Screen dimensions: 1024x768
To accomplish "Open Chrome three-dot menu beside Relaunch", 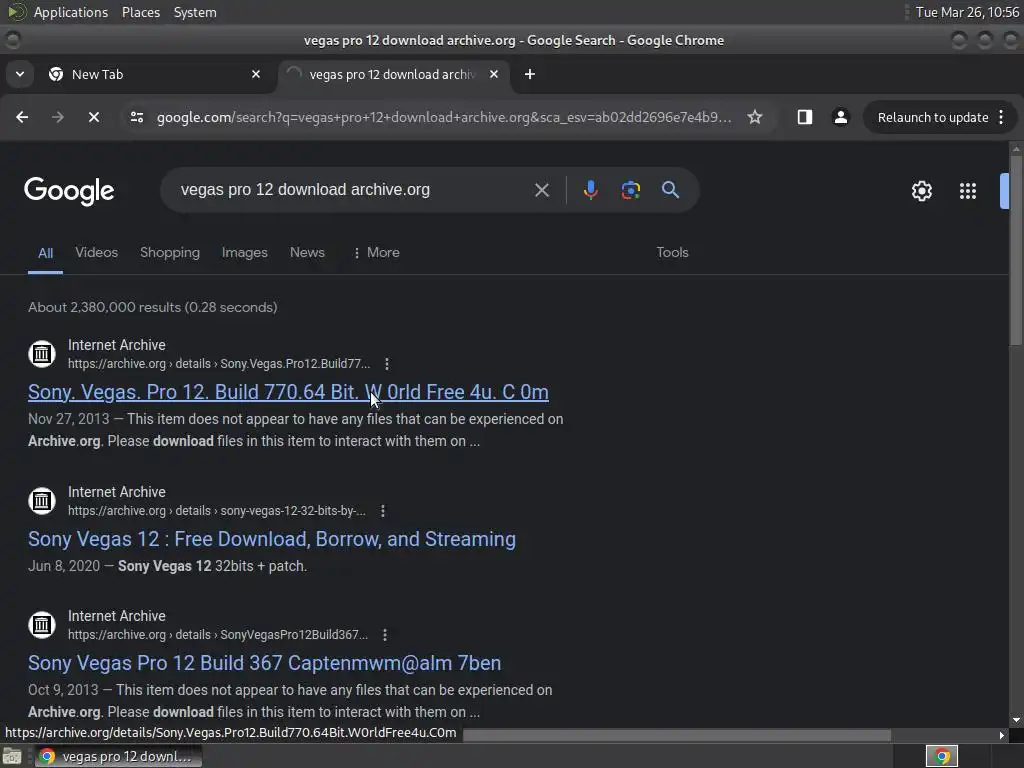I will point(1001,117).
